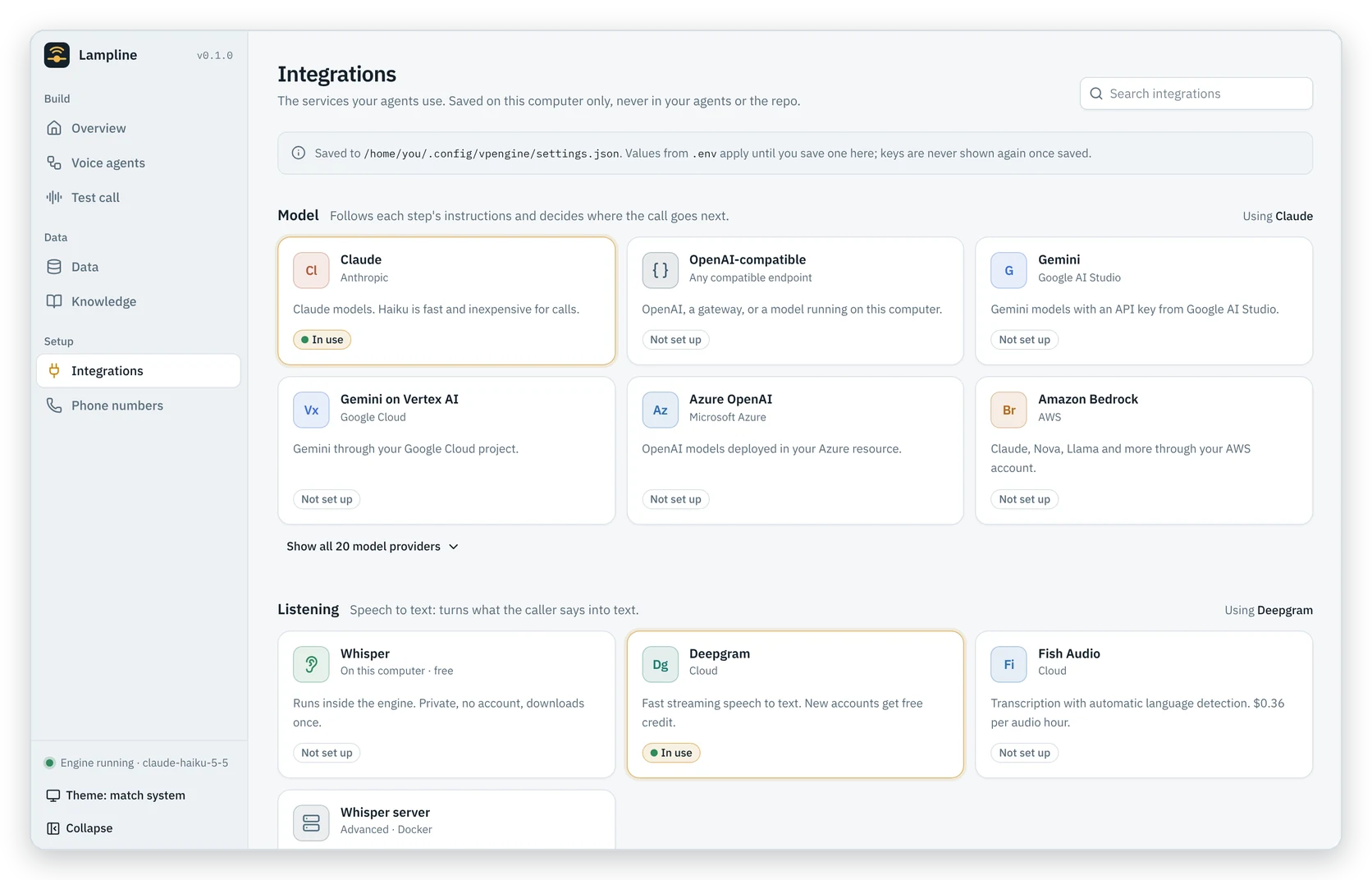Image resolution: width=1372 pixels, height=880 pixels.
Task: Open the Test call section
Action: point(139,197)
